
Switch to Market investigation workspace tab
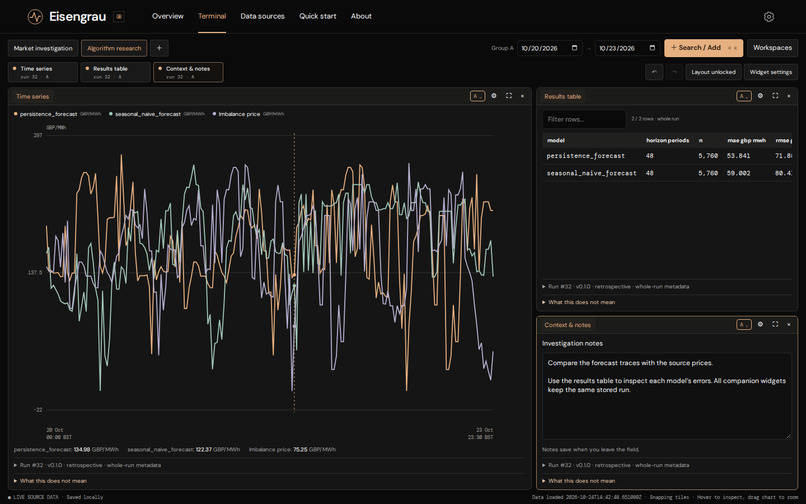tap(43, 48)
